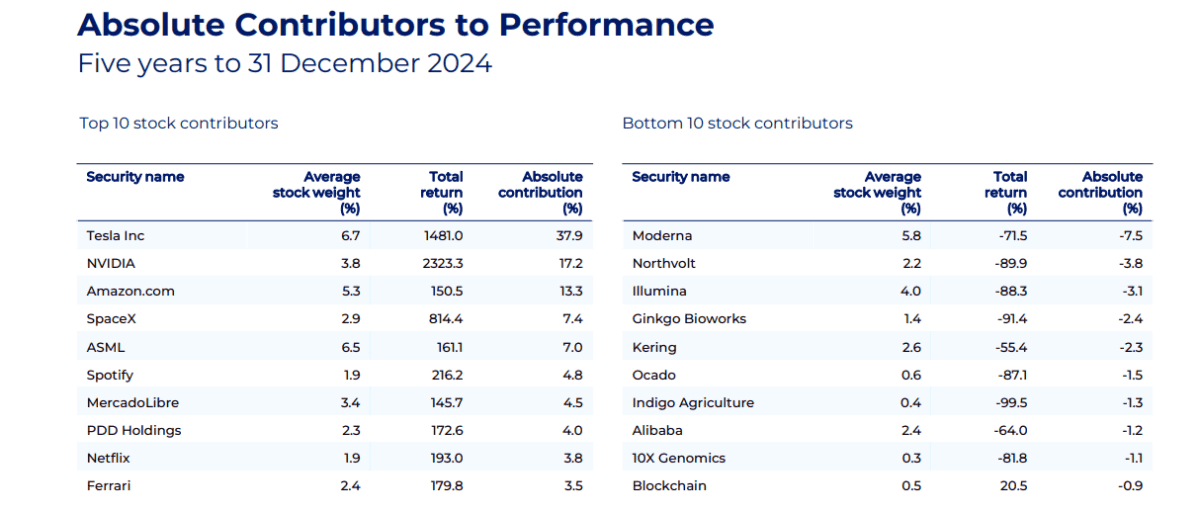
Task: Select the Blockchain row label
Action: [x=669, y=486]
